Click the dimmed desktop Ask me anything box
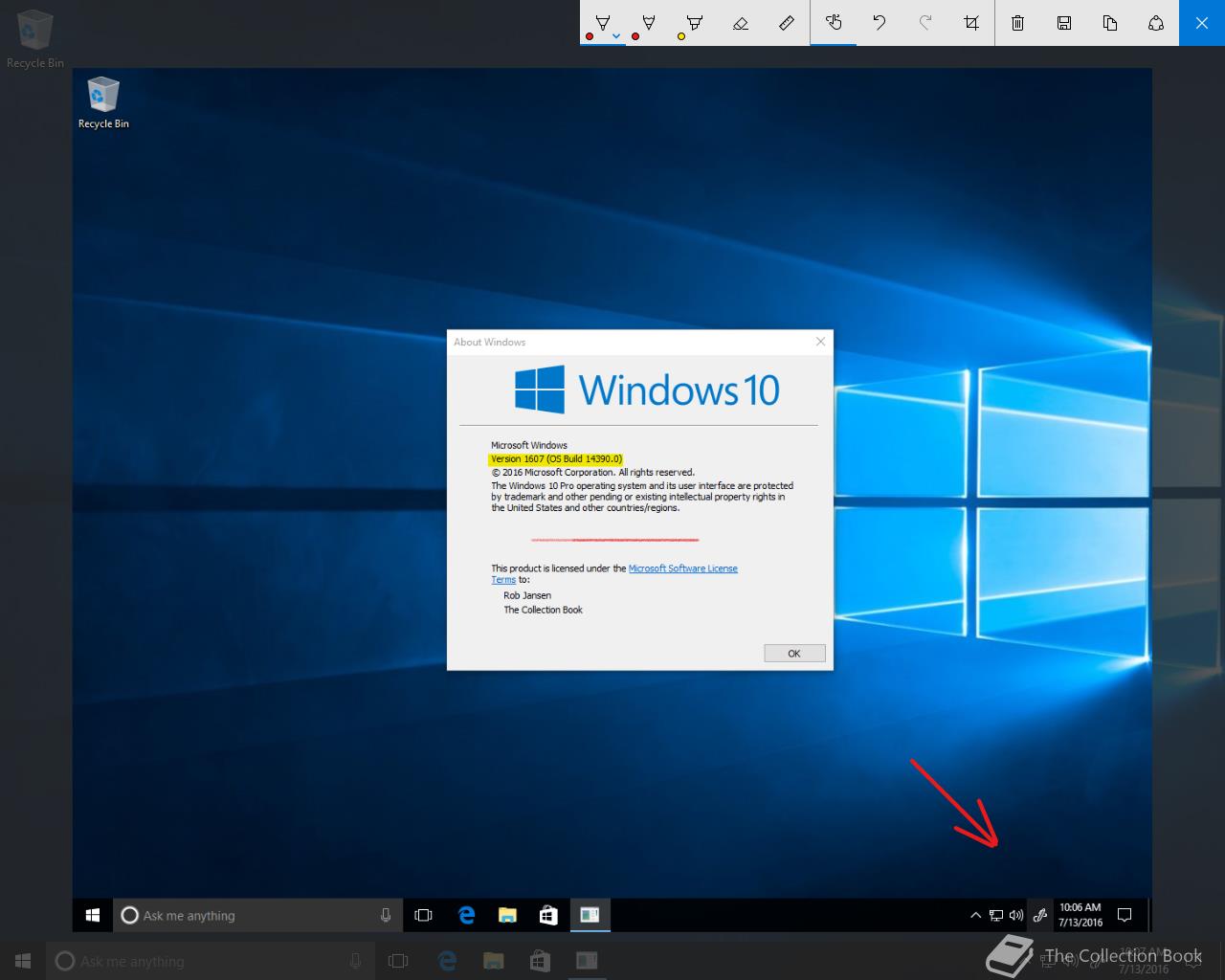 211,961
